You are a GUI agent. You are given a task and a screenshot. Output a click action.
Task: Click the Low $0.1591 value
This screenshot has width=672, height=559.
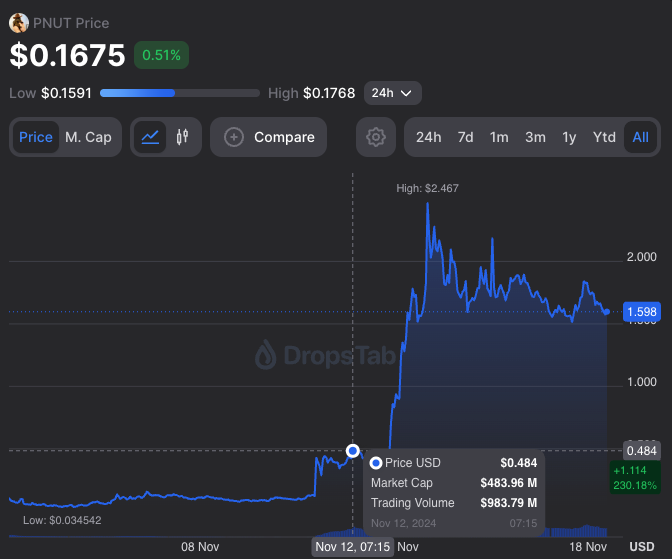point(66,93)
